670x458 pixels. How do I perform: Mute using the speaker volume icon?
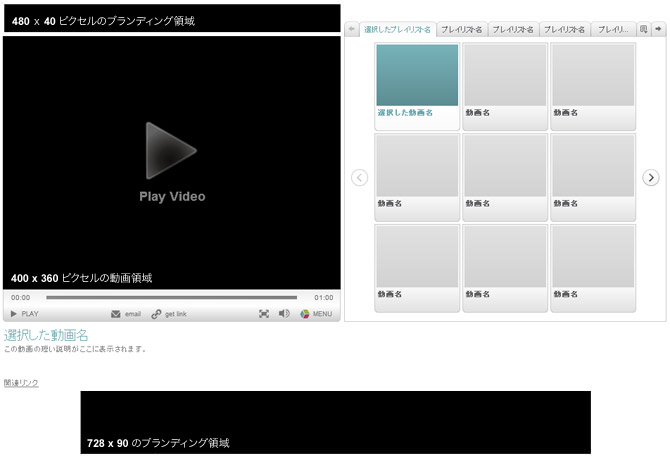tap(284, 314)
